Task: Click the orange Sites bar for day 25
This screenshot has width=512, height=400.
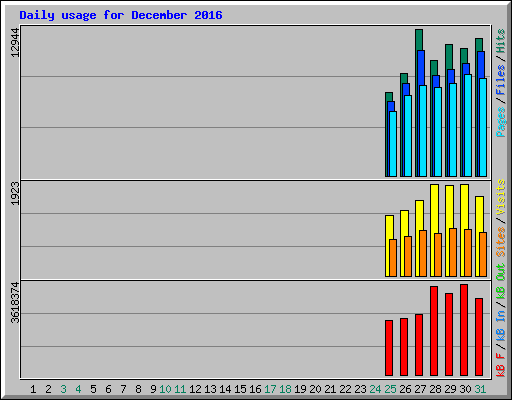Action: tap(393, 258)
